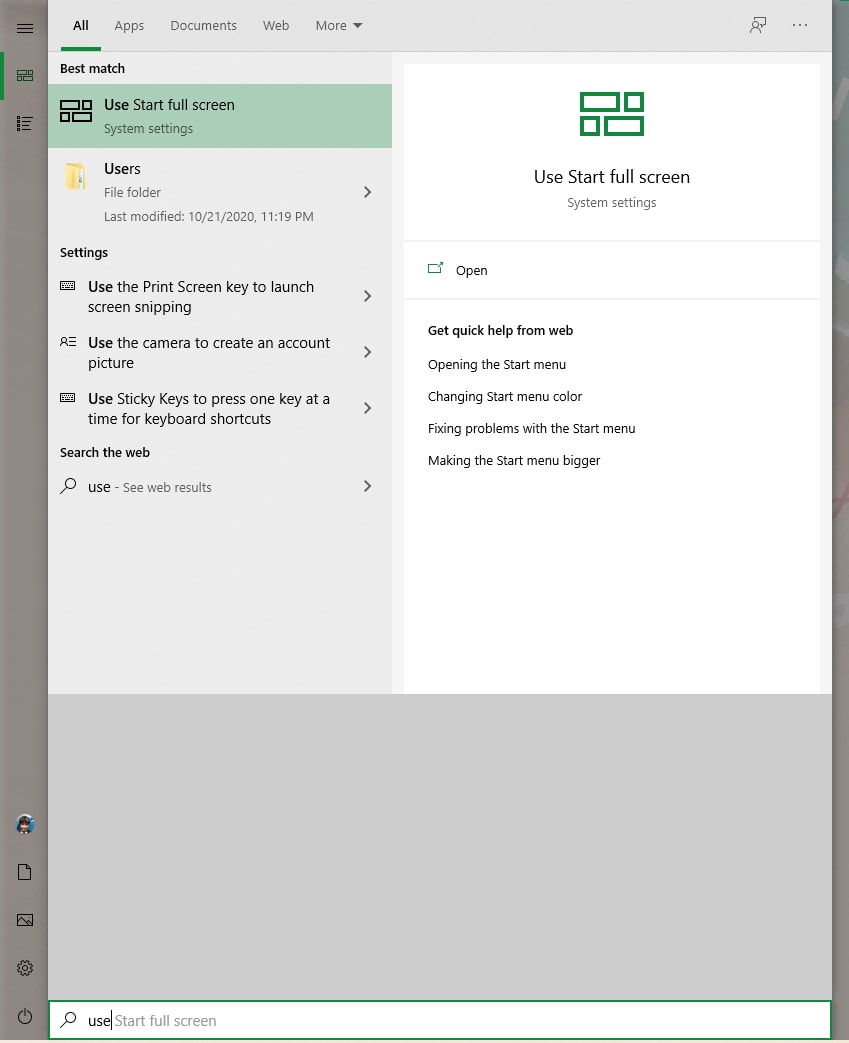The image size is (849, 1043).
Task: Show the all apps list icon
Action: coord(25,123)
